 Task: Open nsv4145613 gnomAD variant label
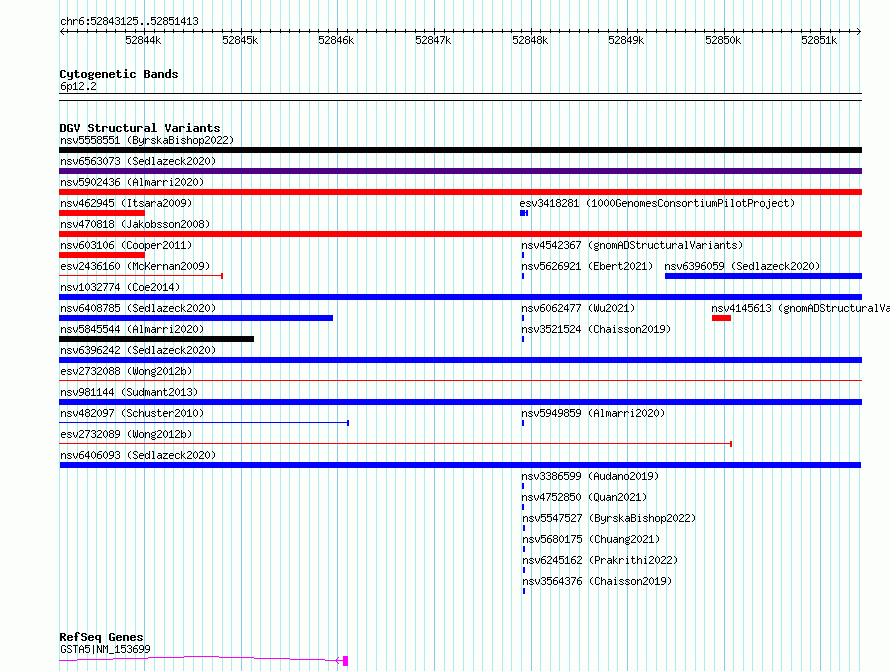coord(800,308)
